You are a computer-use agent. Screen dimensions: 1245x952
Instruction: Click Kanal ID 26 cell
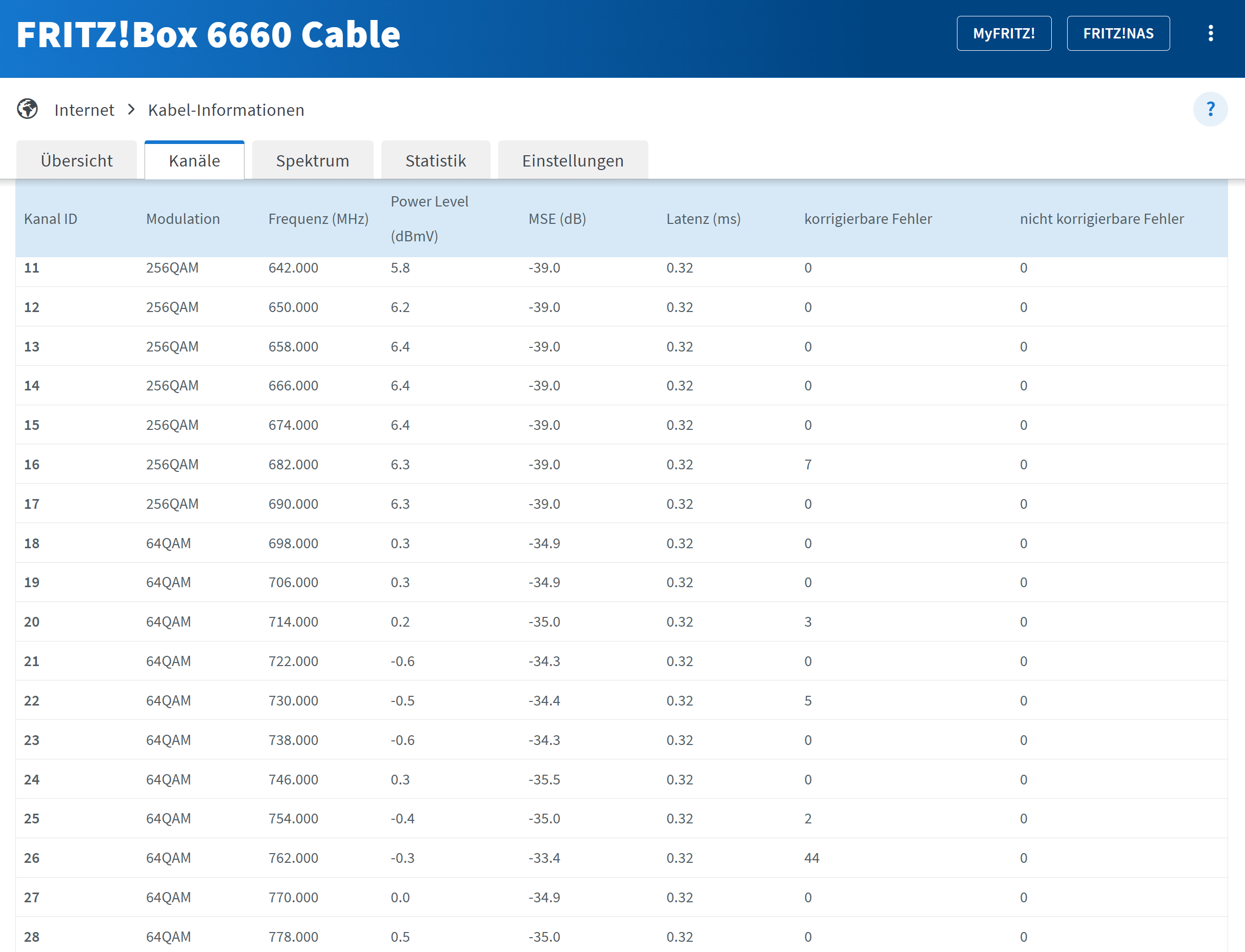(32, 858)
